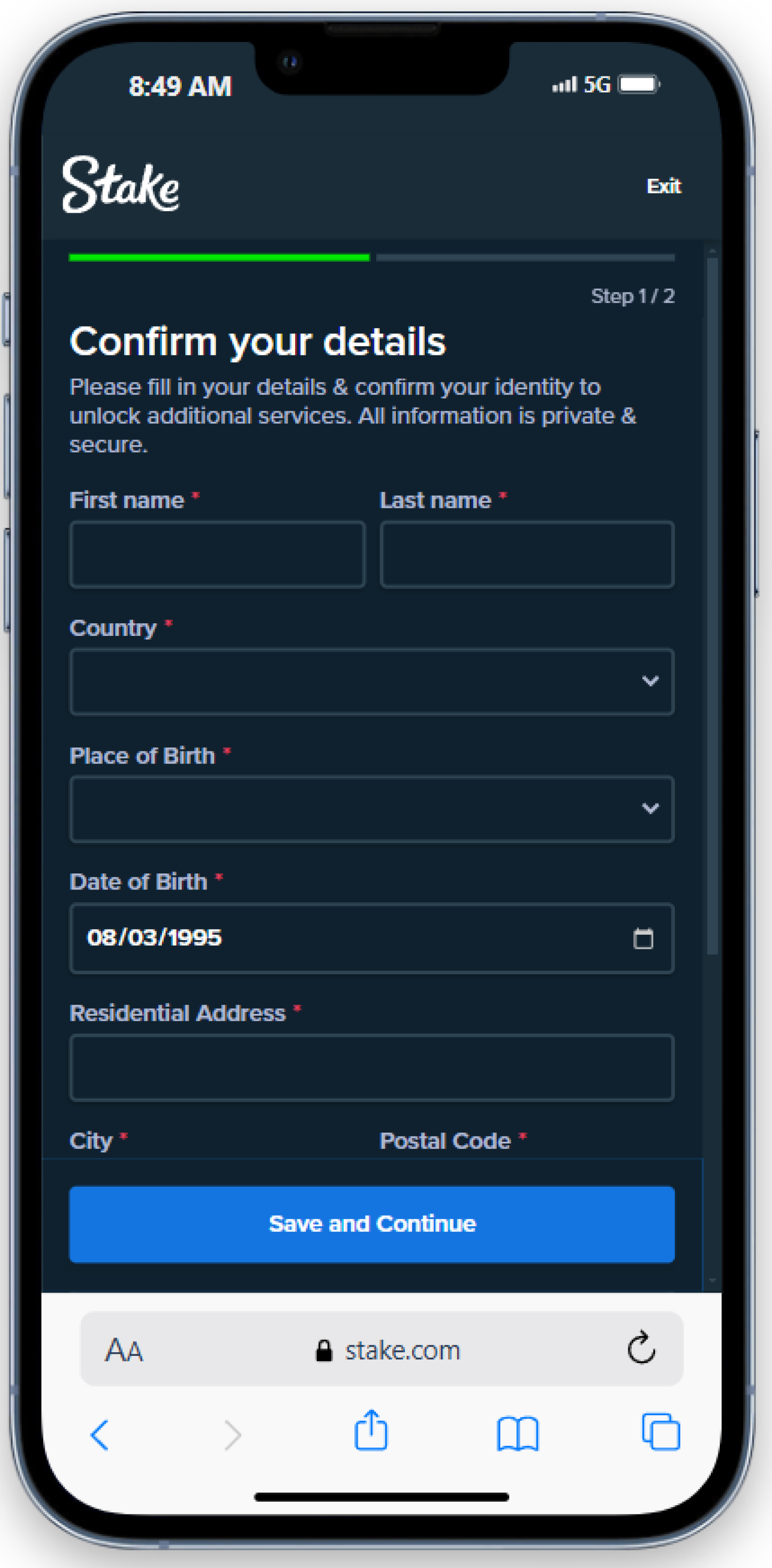This screenshot has height=1568, width=772.
Task: Open Safari bookmarks book icon
Action: [517, 1433]
